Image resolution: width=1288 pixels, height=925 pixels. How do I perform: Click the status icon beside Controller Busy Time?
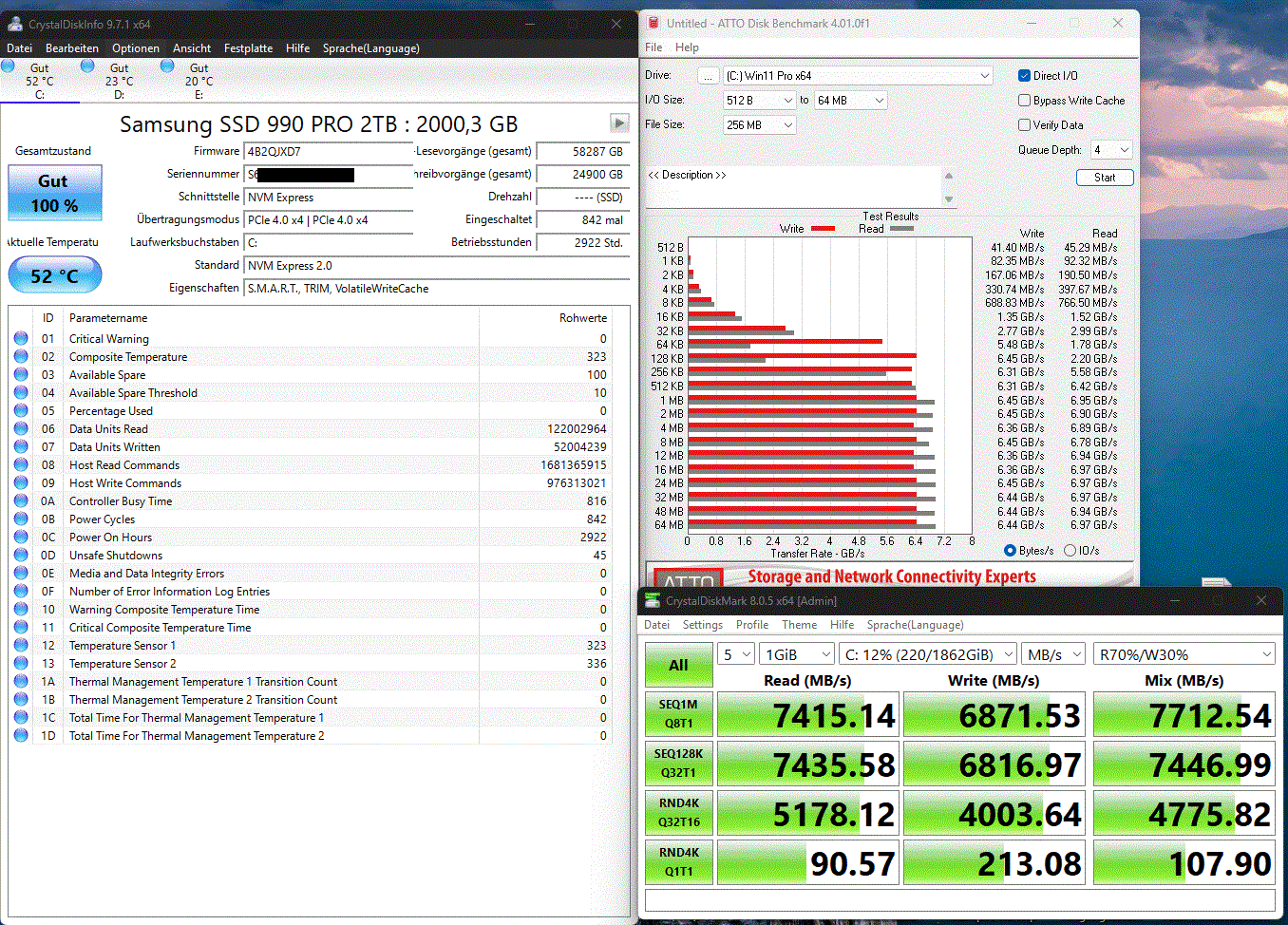coord(21,500)
